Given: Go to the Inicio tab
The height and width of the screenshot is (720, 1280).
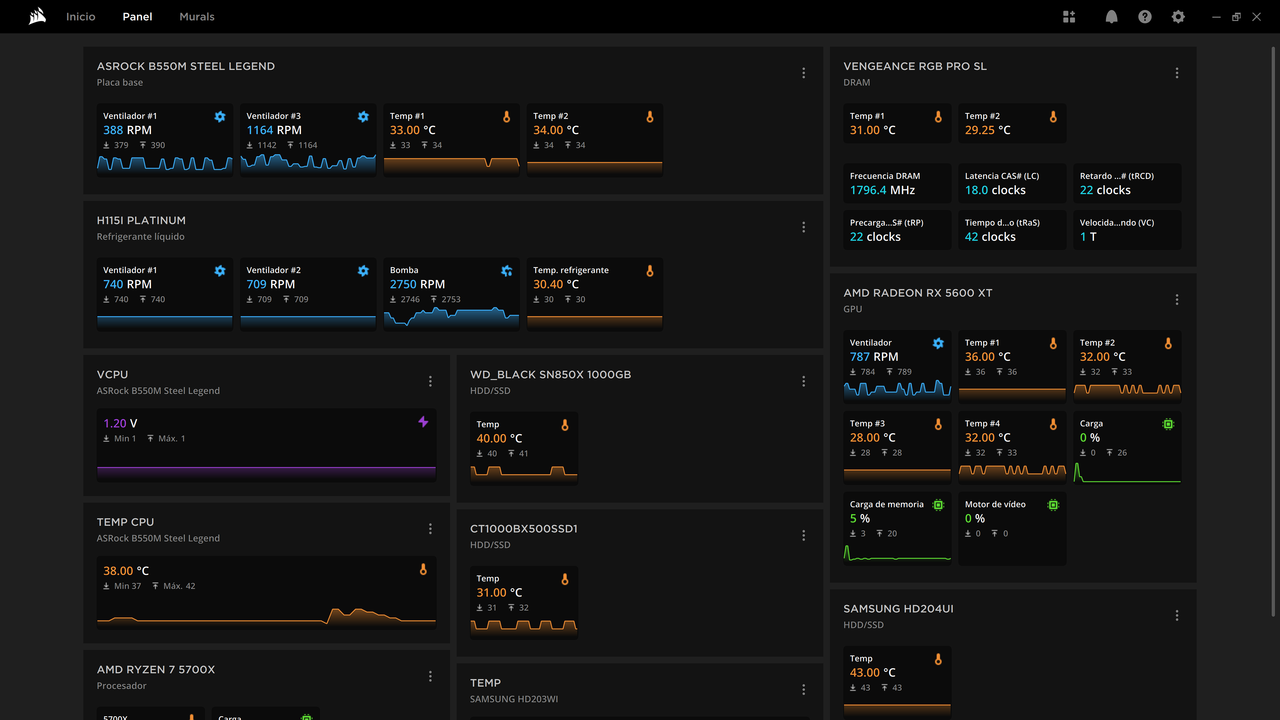Looking at the screenshot, I should pos(81,17).
